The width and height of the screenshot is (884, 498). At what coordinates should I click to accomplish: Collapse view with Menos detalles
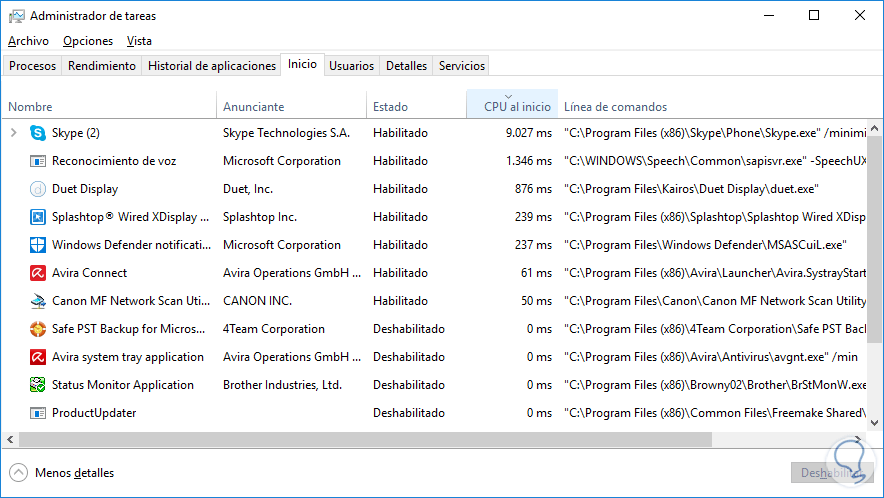62,473
